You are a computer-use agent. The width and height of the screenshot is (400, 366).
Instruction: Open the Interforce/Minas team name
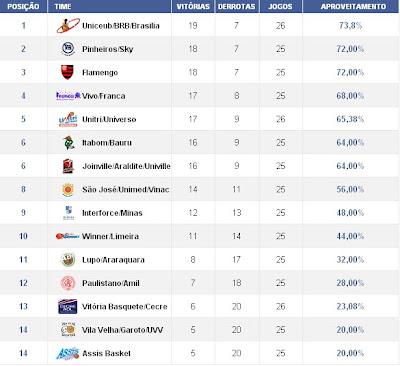(112, 213)
